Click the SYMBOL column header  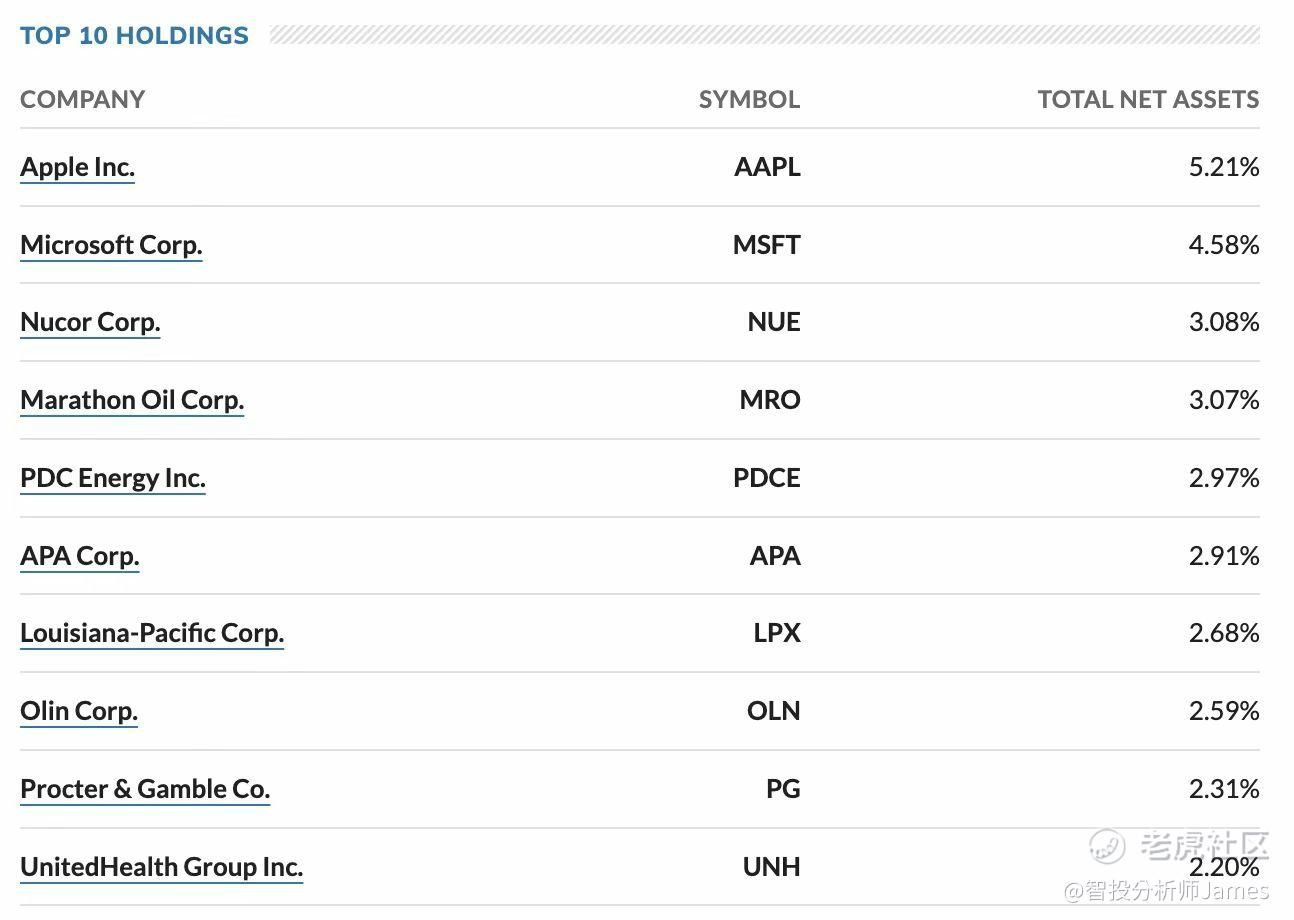(x=749, y=100)
